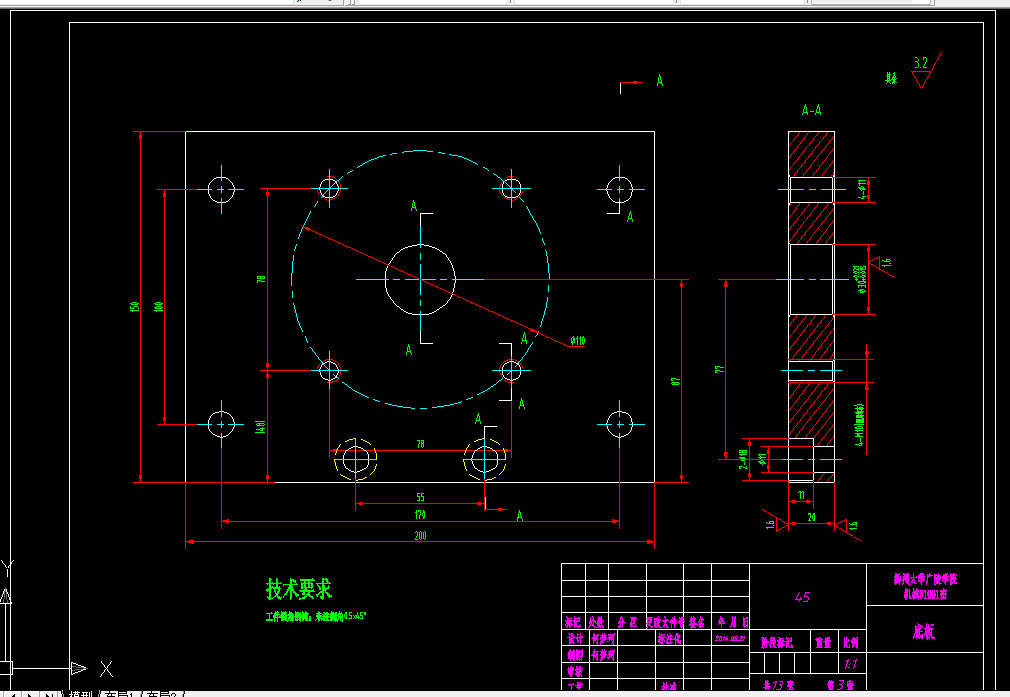Image resolution: width=1010 pixels, height=697 pixels.
Task: Select the 重量 label in title block
Action: [x=823, y=642]
